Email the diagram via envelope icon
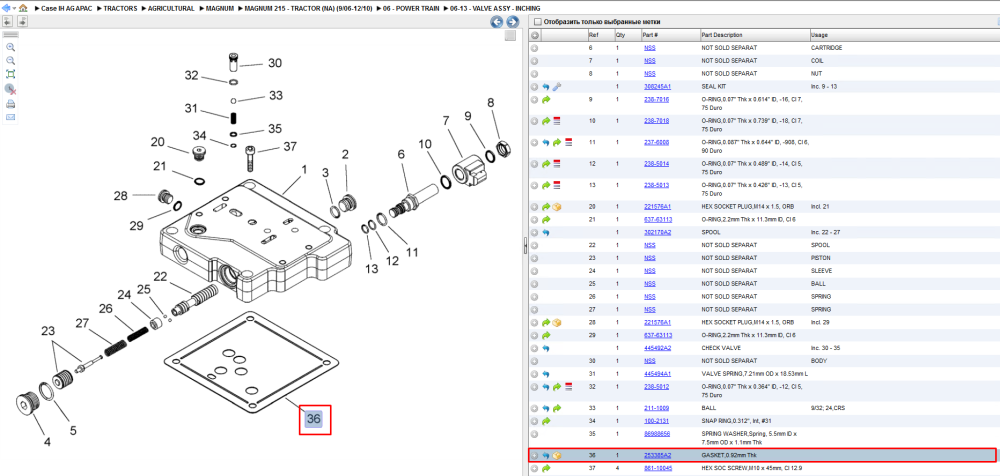The height and width of the screenshot is (476, 1000). pyautogui.click(x=10, y=117)
